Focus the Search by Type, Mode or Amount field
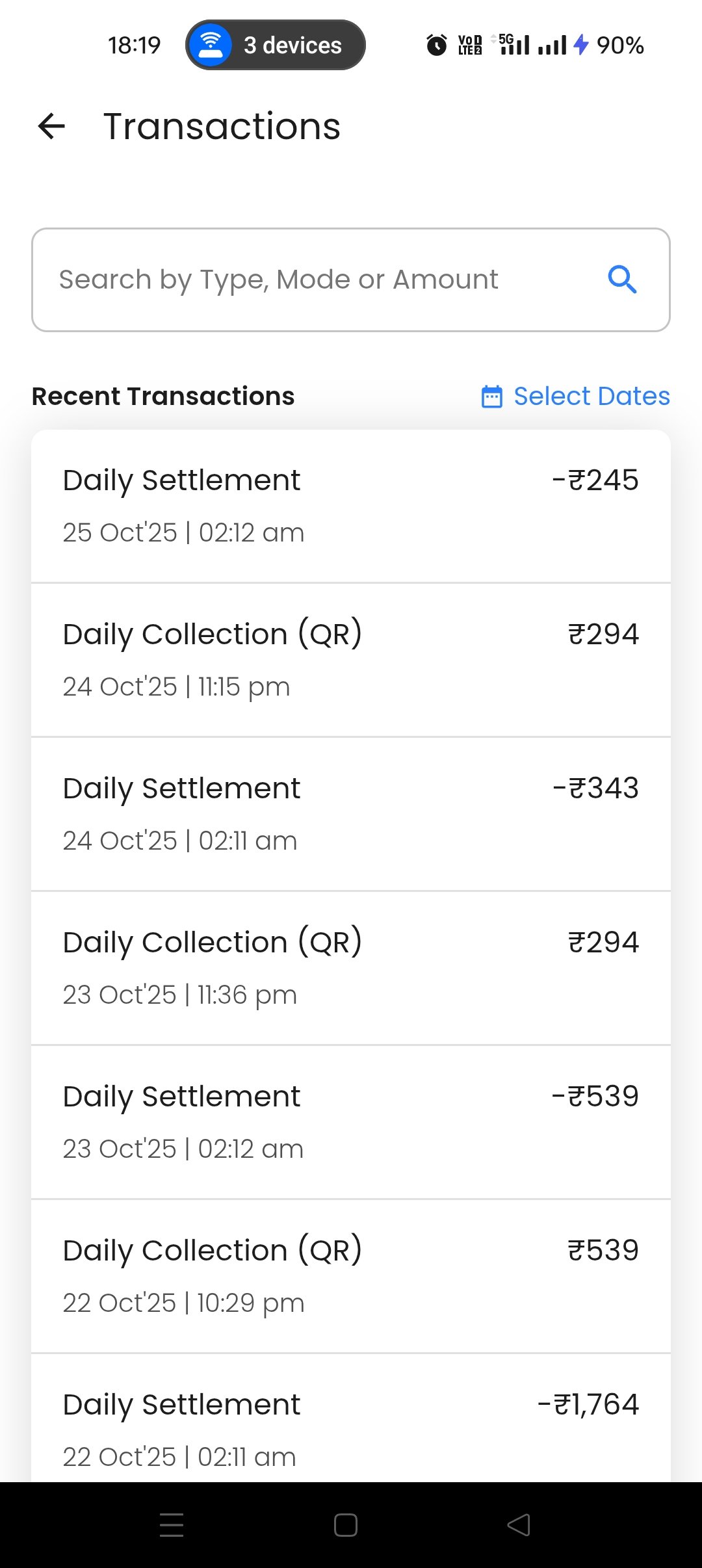The image size is (702, 1568). (x=318, y=280)
